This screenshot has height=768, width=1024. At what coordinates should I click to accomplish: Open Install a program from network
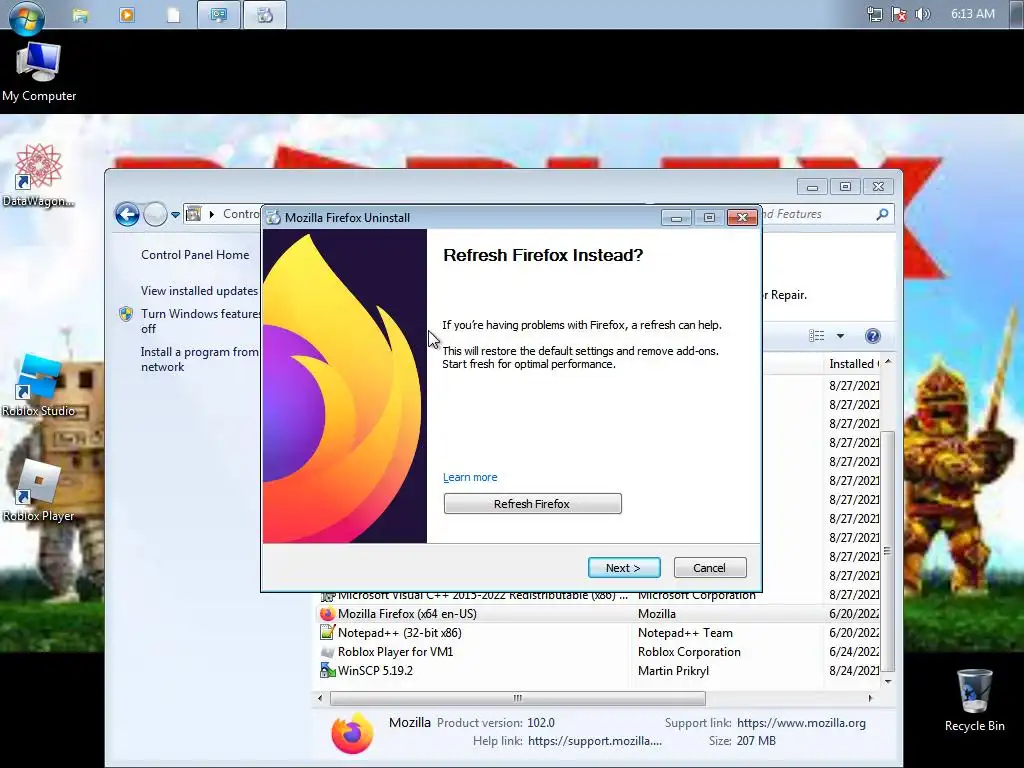200,359
